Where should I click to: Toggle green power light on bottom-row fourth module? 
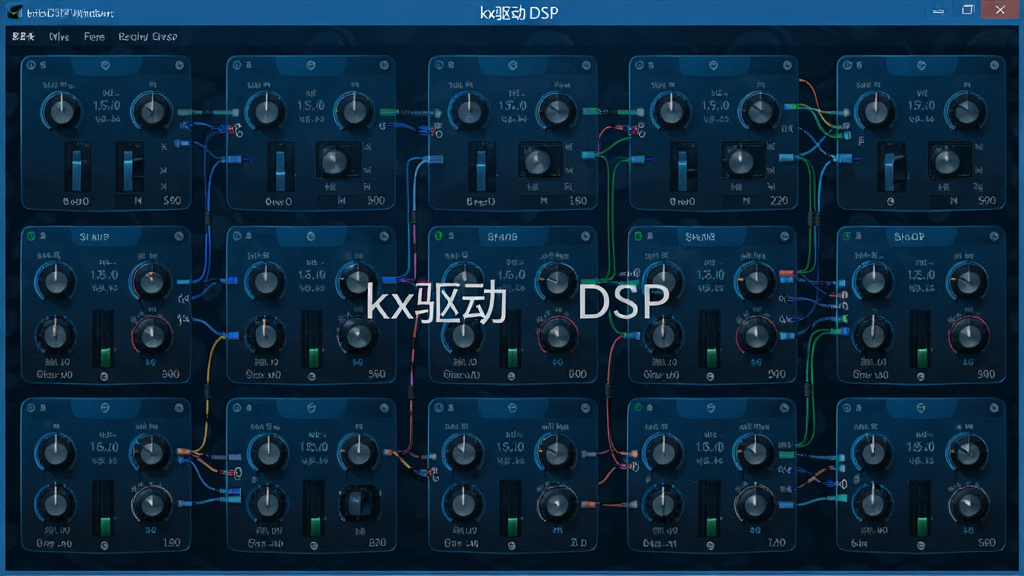639,408
